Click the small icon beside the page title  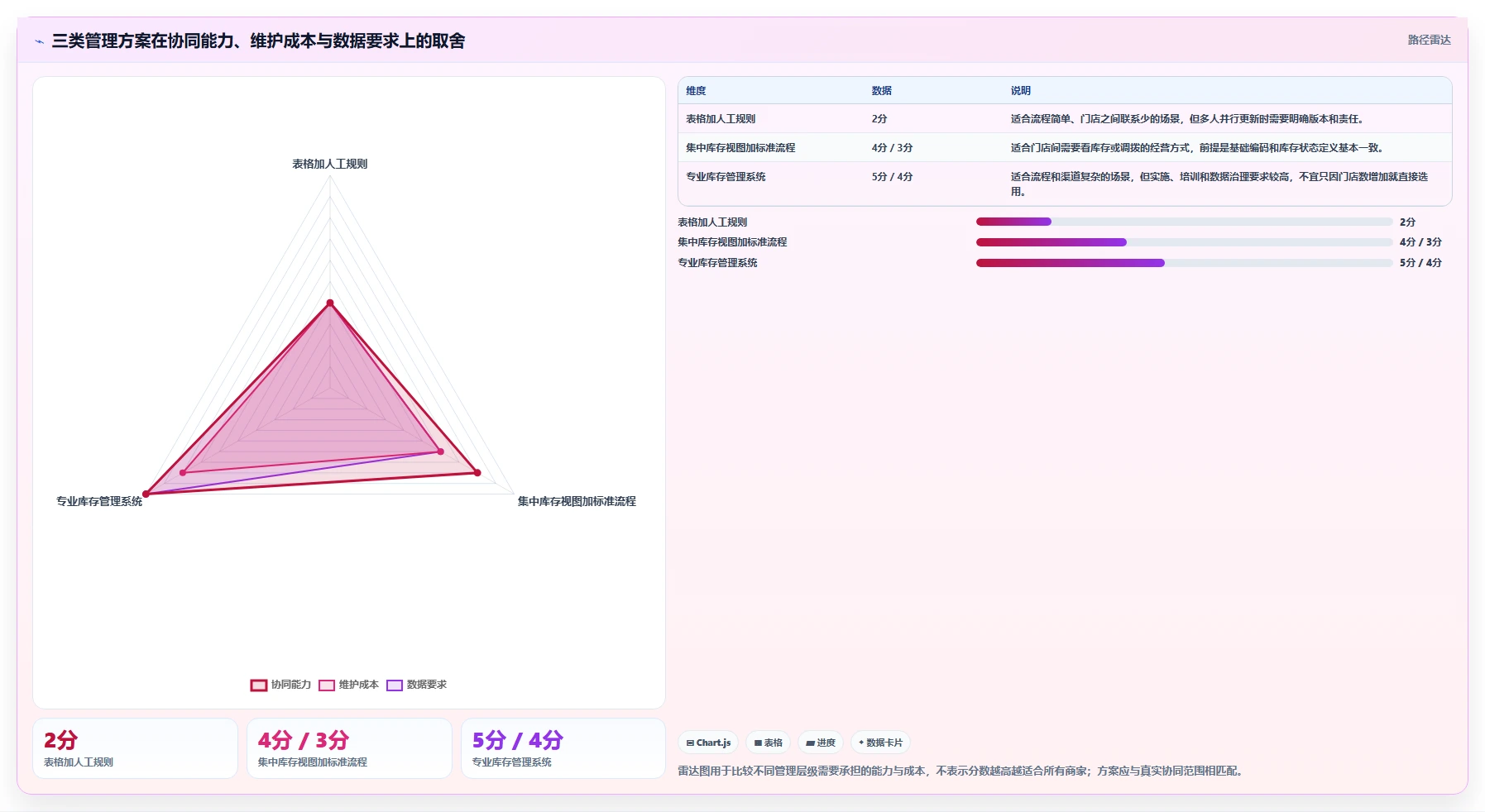click(39, 41)
